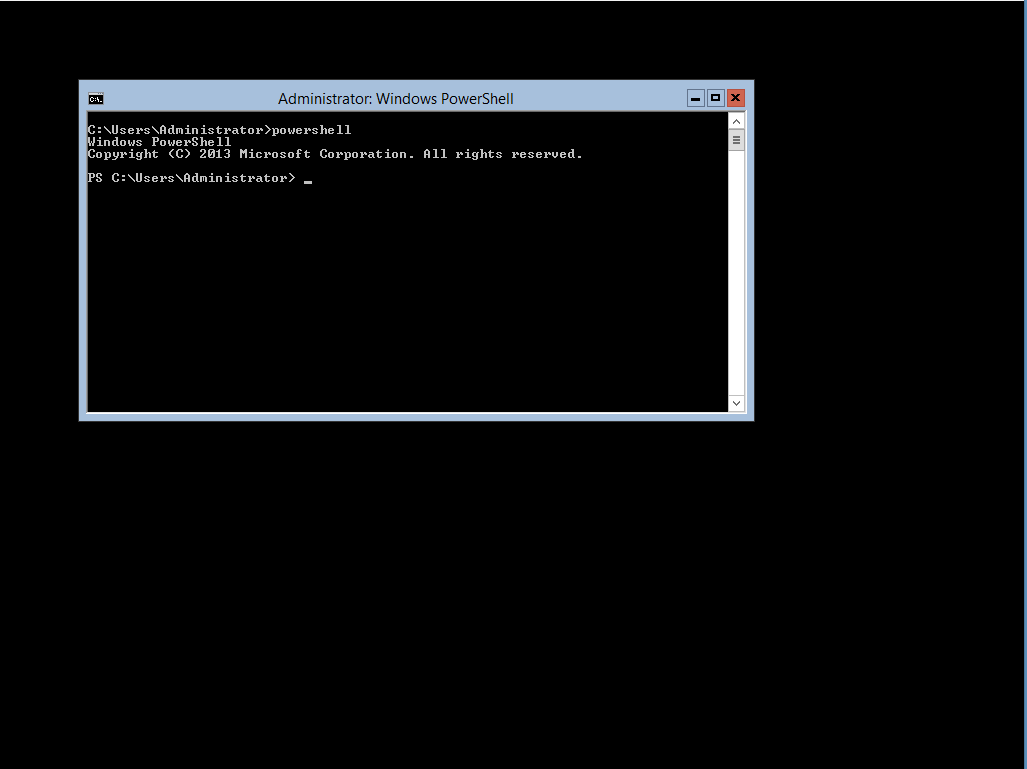Click the scrollbar up arrow in PowerShell
The height and width of the screenshot is (769, 1027).
pyautogui.click(x=736, y=122)
